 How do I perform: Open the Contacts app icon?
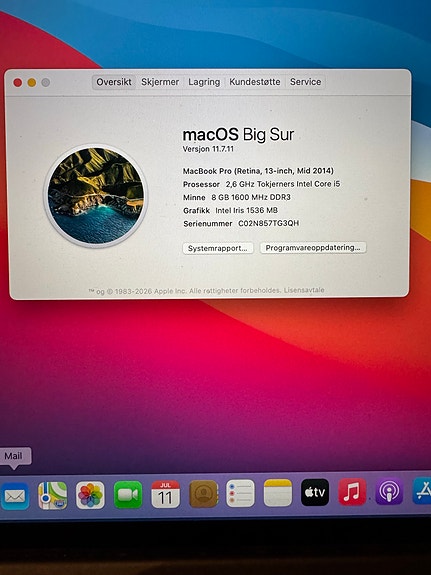point(204,494)
